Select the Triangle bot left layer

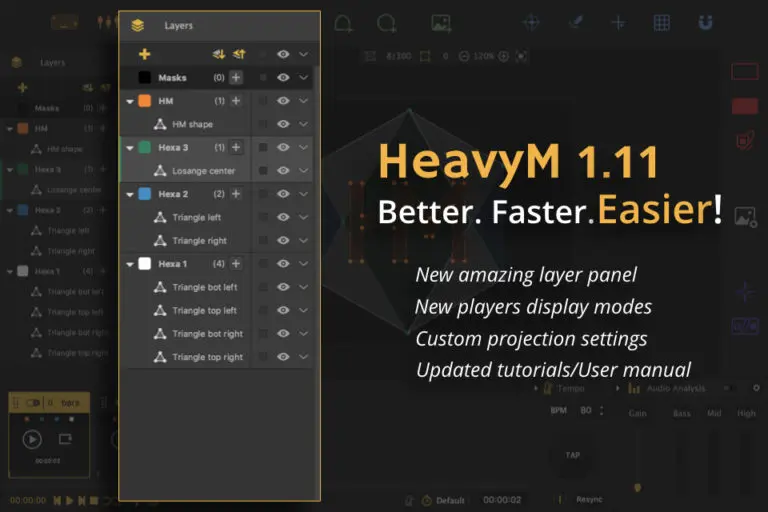[x=217, y=287]
